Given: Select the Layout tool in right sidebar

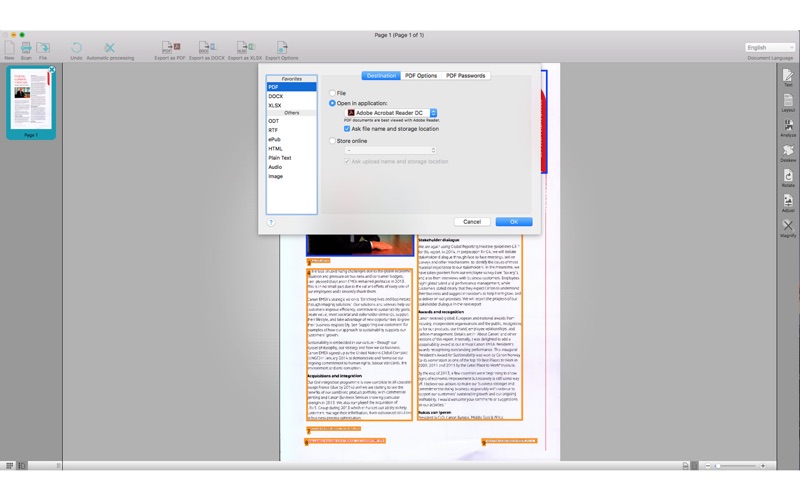Looking at the screenshot, I should (x=788, y=101).
